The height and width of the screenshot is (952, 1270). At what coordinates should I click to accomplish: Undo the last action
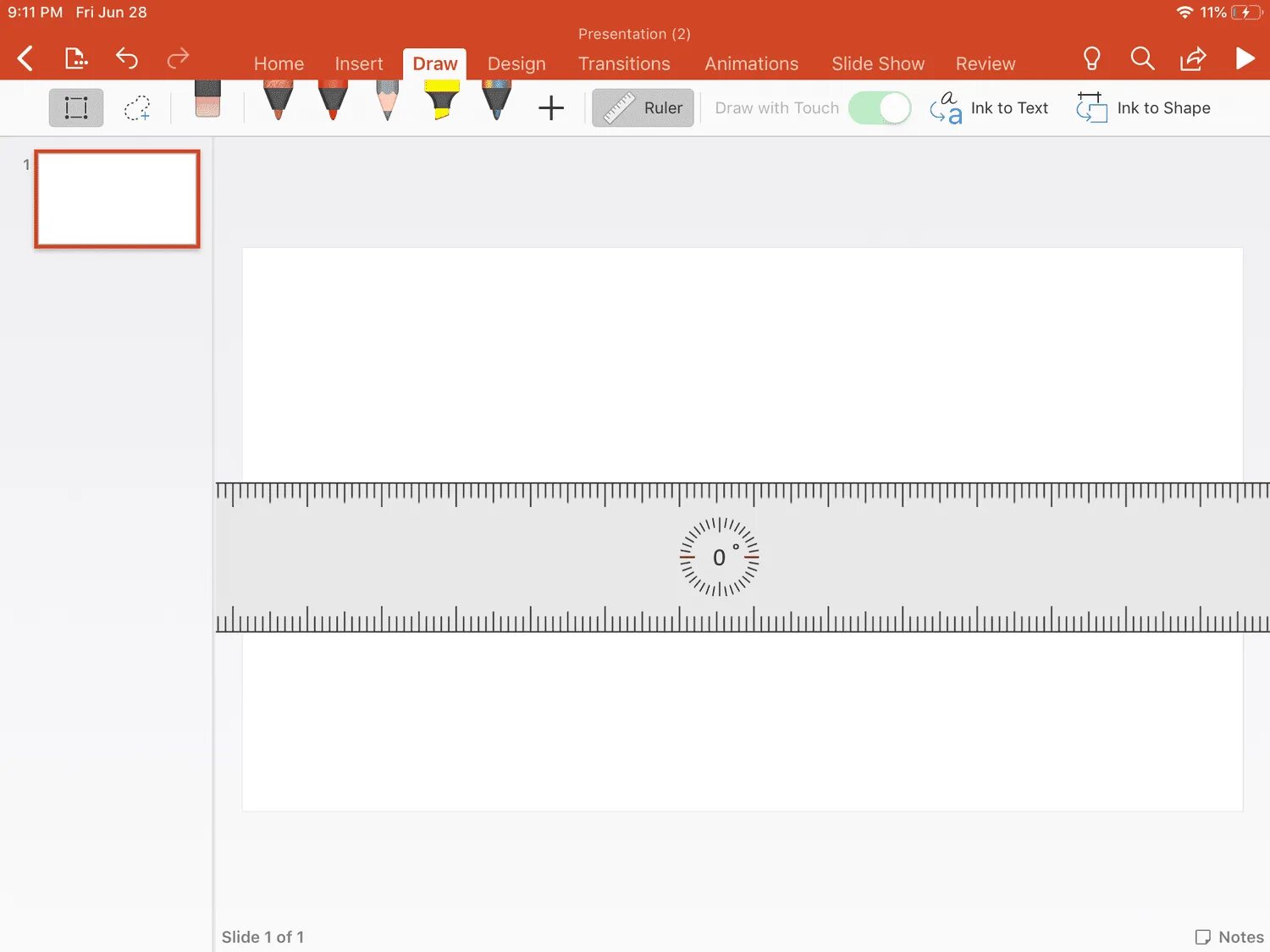(x=127, y=58)
